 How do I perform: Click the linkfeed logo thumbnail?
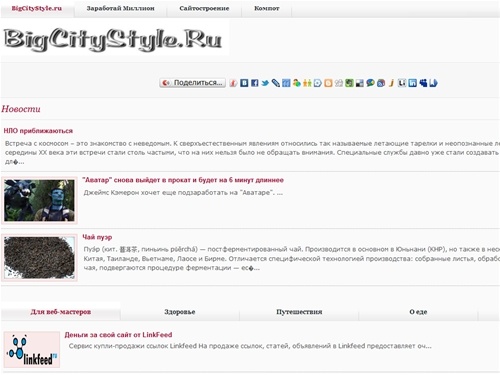point(32,350)
